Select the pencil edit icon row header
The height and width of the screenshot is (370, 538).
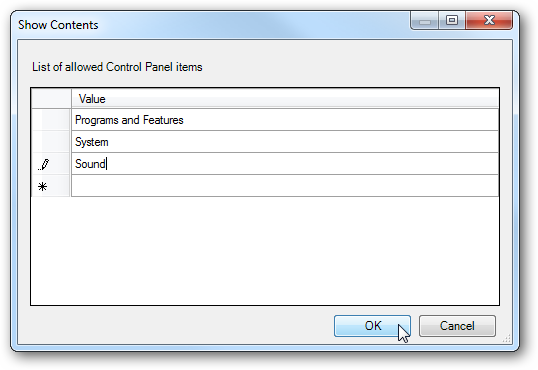[51, 164]
